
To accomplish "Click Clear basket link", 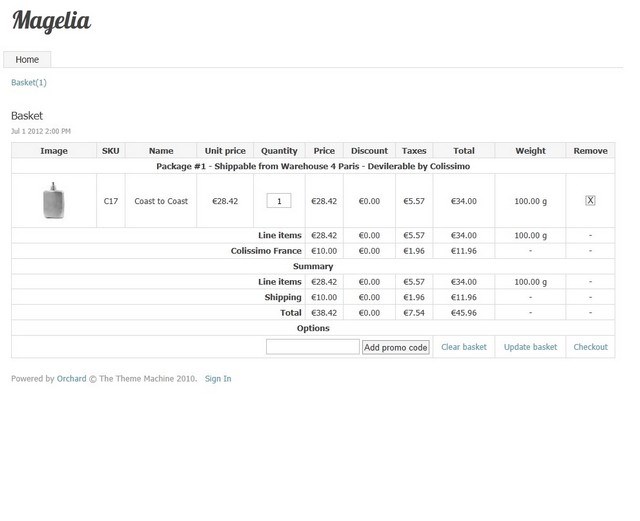I will pyautogui.click(x=464, y=347).
